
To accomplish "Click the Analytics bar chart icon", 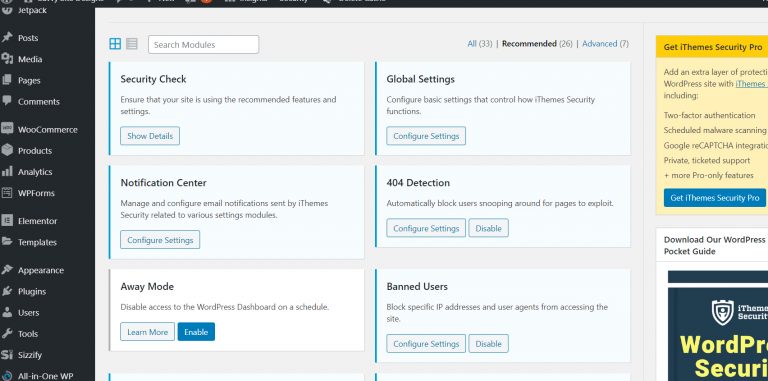I will [7, 171].
